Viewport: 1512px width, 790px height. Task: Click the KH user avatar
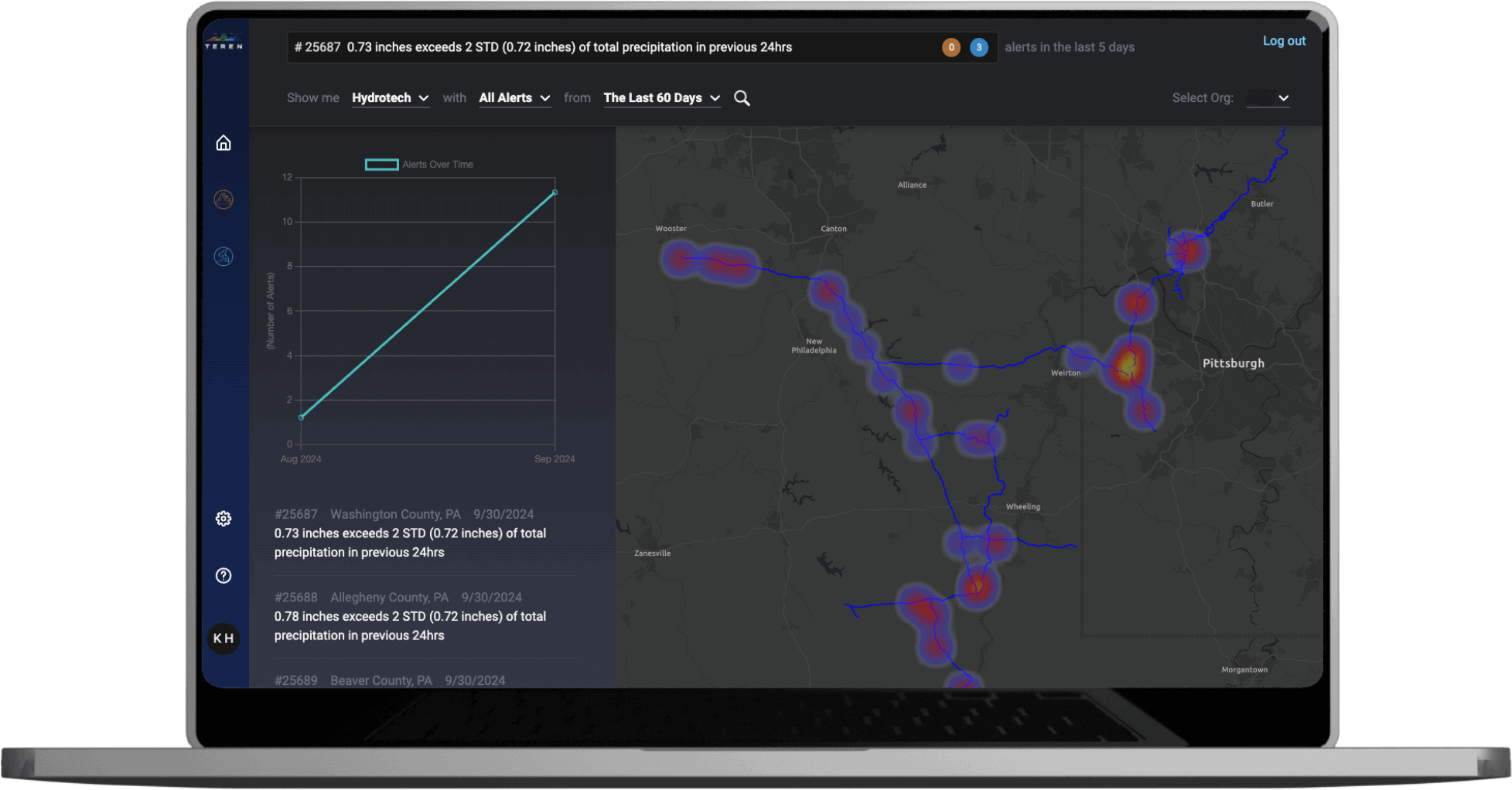click(224, 638)
